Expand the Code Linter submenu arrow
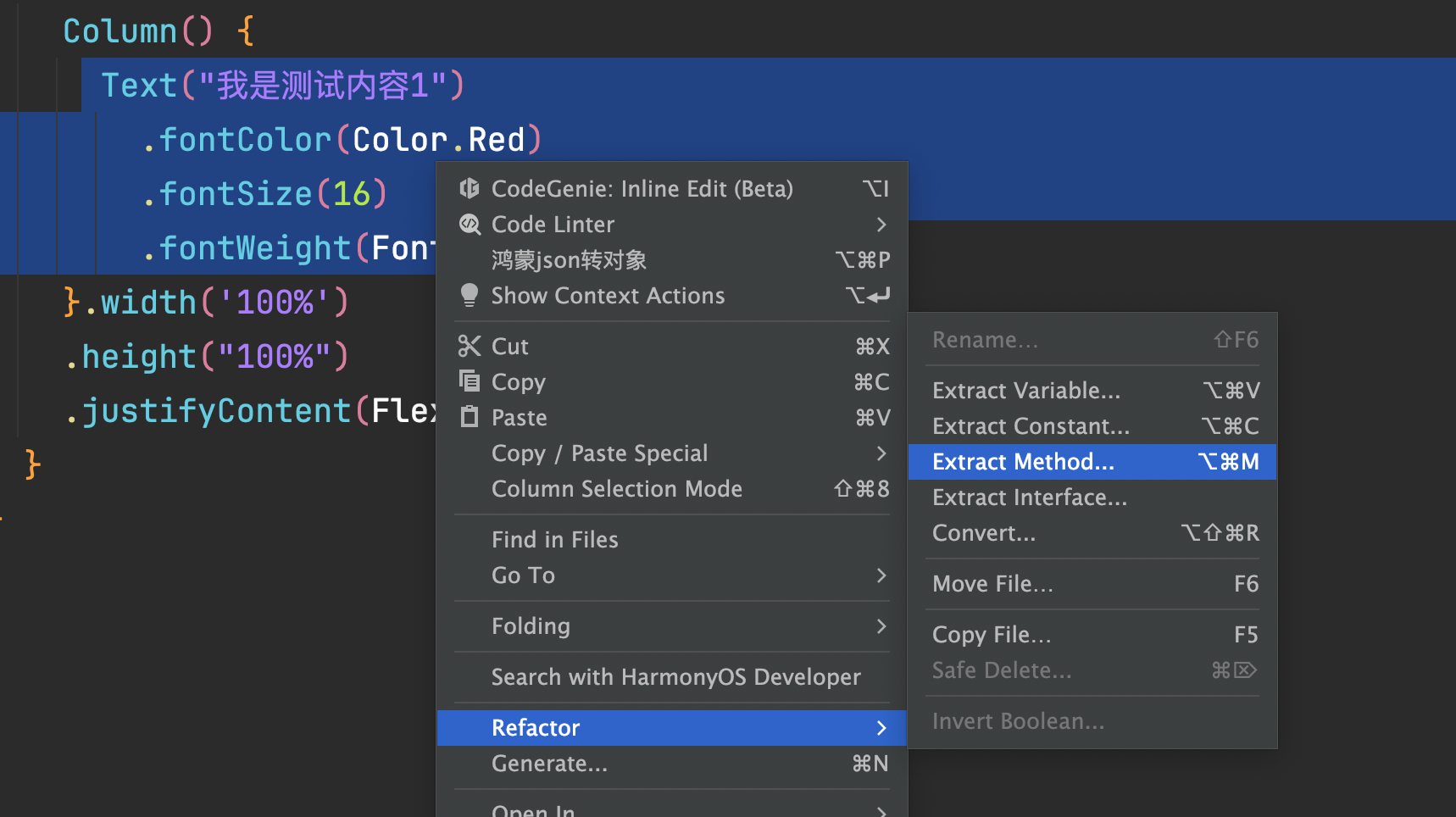 click(881, 225)
